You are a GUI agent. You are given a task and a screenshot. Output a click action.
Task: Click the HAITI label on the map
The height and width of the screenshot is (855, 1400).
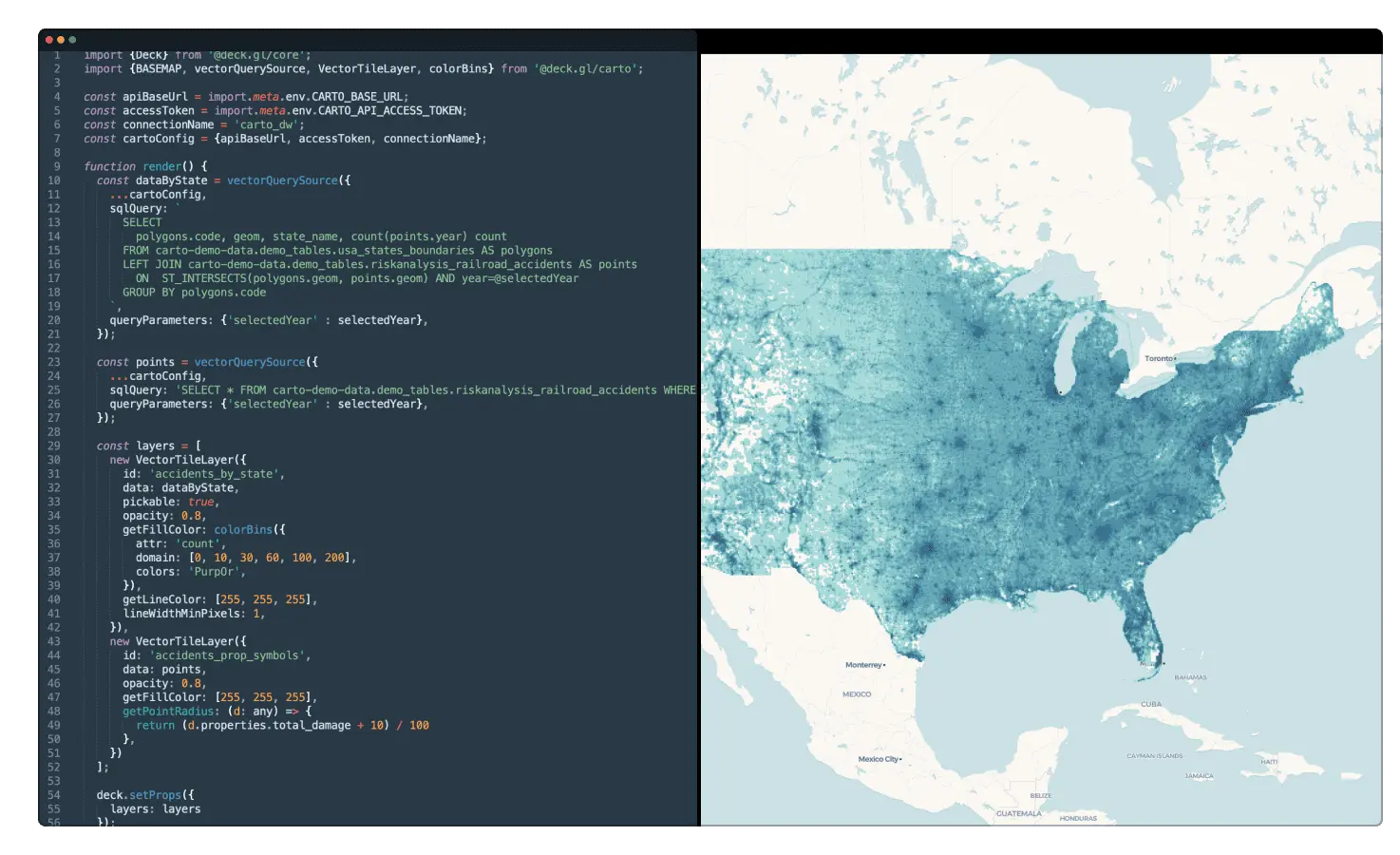1268,762
